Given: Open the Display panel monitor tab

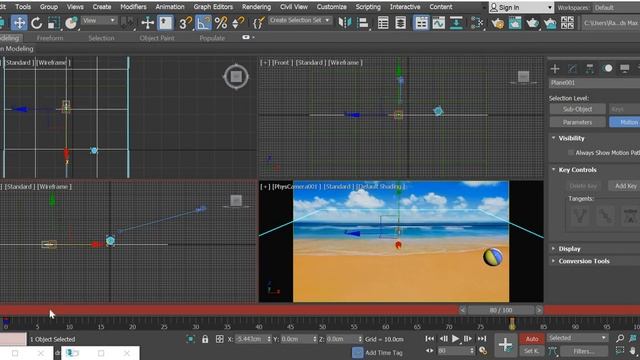Looking at the screenshot, I should click(625, 69).
